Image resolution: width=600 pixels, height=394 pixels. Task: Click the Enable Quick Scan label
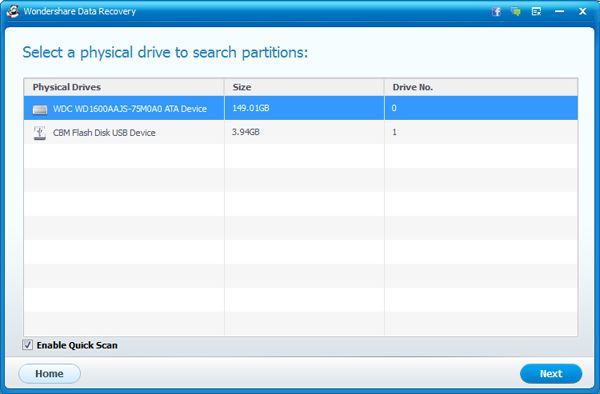pos(77,345)
